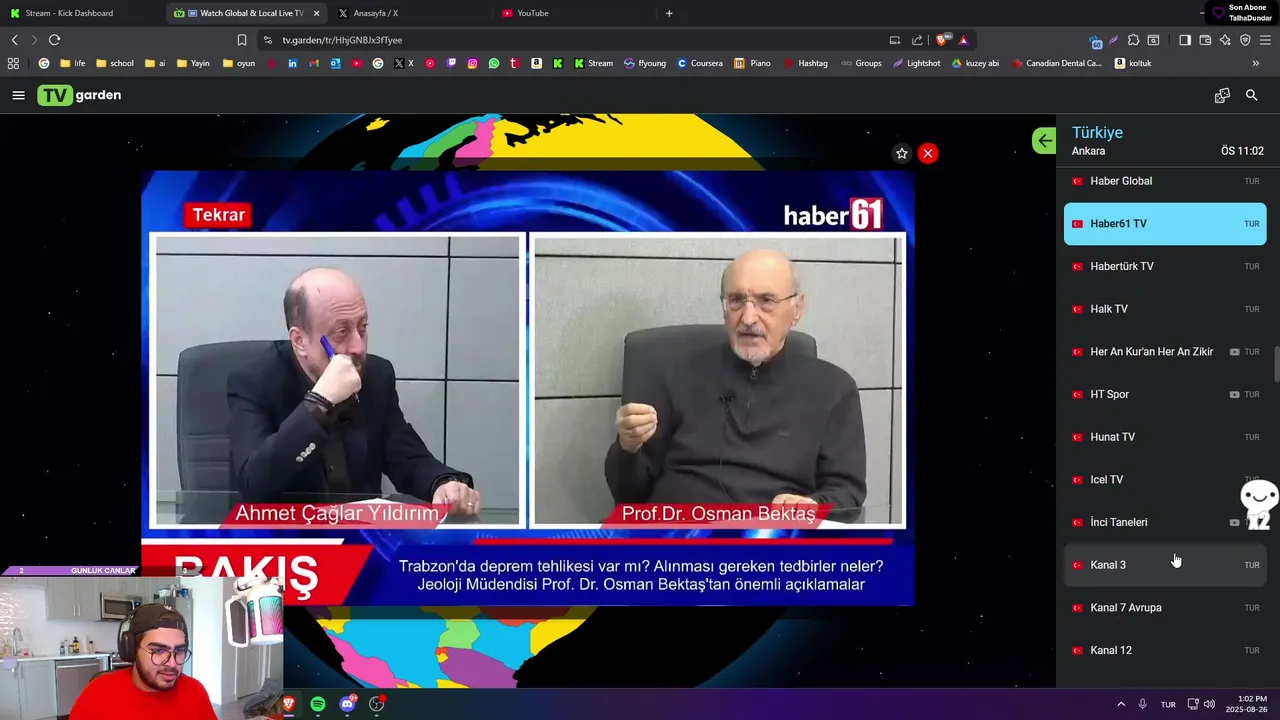The width and height of the screenshot is (1280, 720).
Task: Open the apps grid in bookmarks bar
Action: tap(13, 63)
